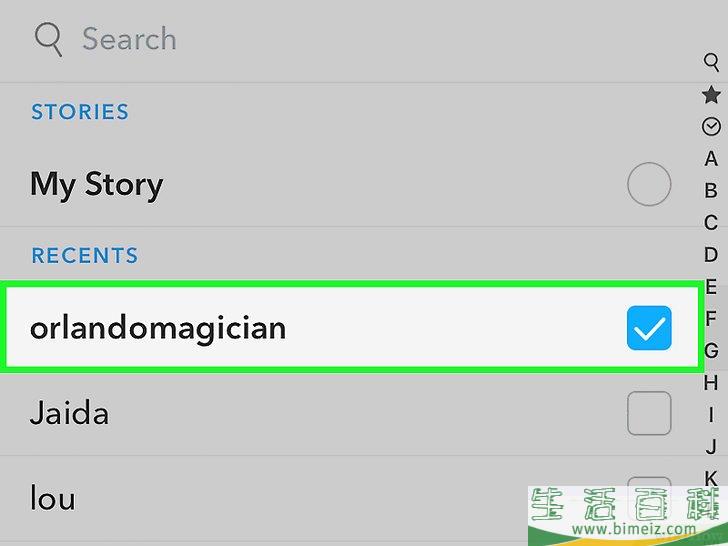The image size is (728, 546).
Task: Tap the My Story row label
Action: (97, 185)
